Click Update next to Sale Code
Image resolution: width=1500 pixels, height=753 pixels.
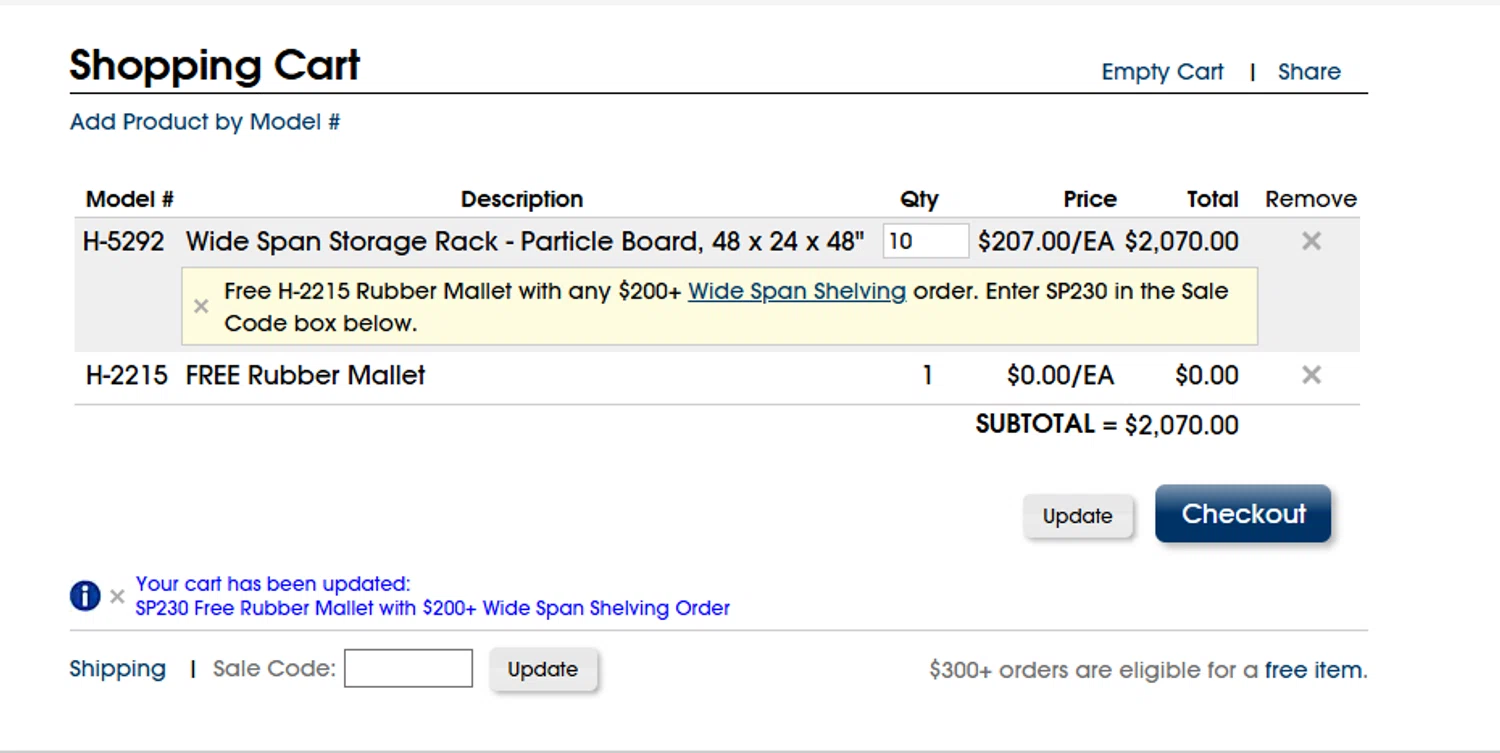pos(542,669)
